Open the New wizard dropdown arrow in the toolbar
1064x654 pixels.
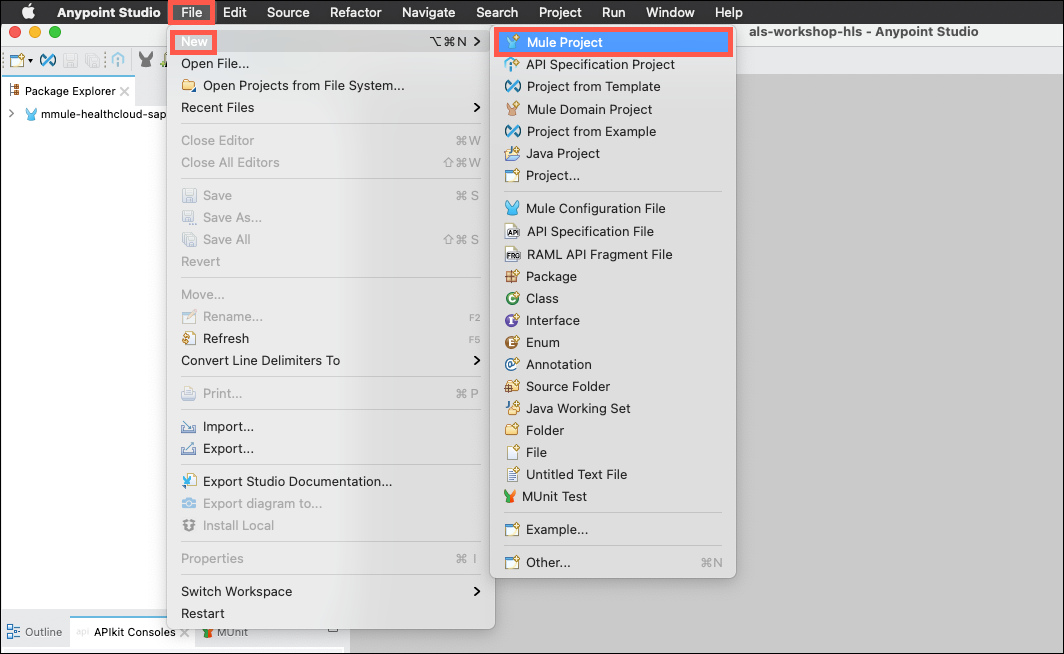[x=31, y=61]
